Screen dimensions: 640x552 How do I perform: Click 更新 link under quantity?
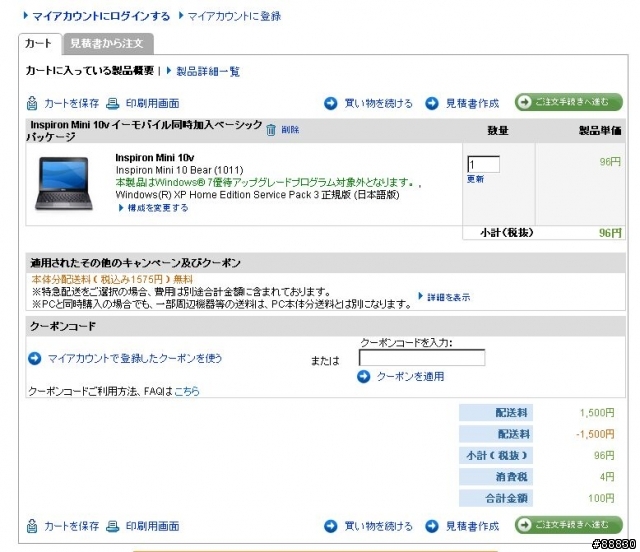(x=476, y=179)
